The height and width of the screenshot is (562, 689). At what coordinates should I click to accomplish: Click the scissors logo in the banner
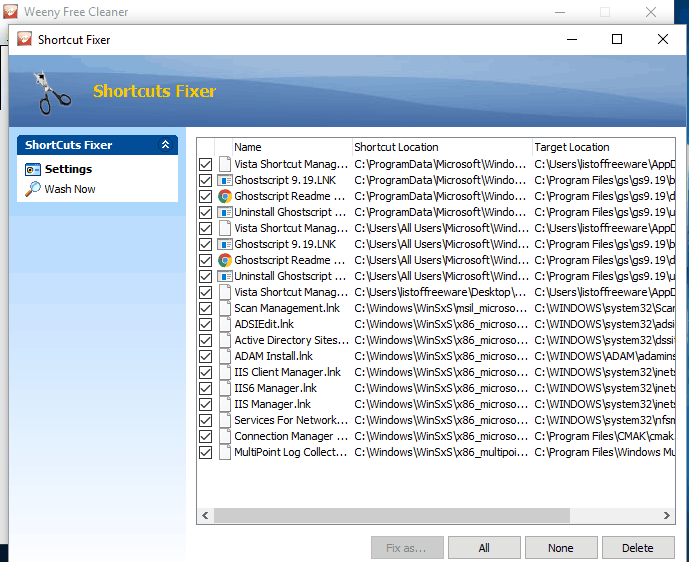click(x=52, y=93)
